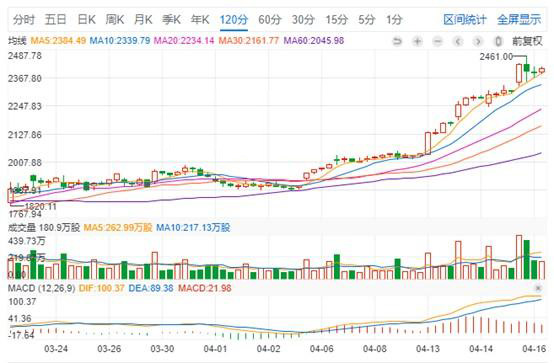
Task: Click the DIF:100.37 value
Action: 102,288
